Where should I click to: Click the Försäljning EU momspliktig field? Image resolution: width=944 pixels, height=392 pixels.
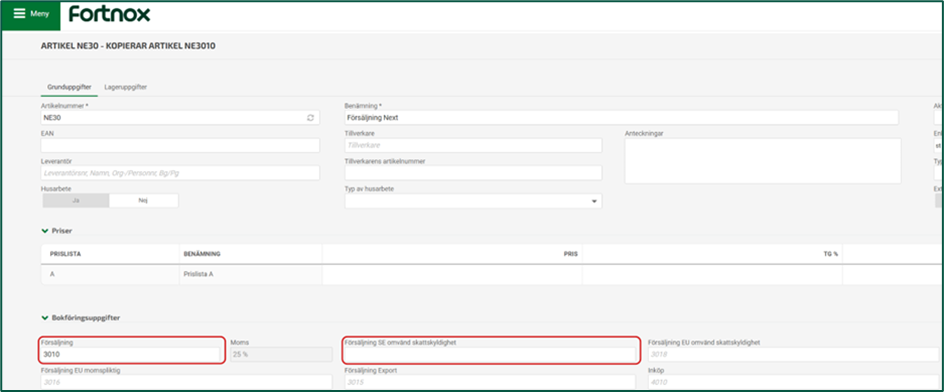(x=187, y=382)
